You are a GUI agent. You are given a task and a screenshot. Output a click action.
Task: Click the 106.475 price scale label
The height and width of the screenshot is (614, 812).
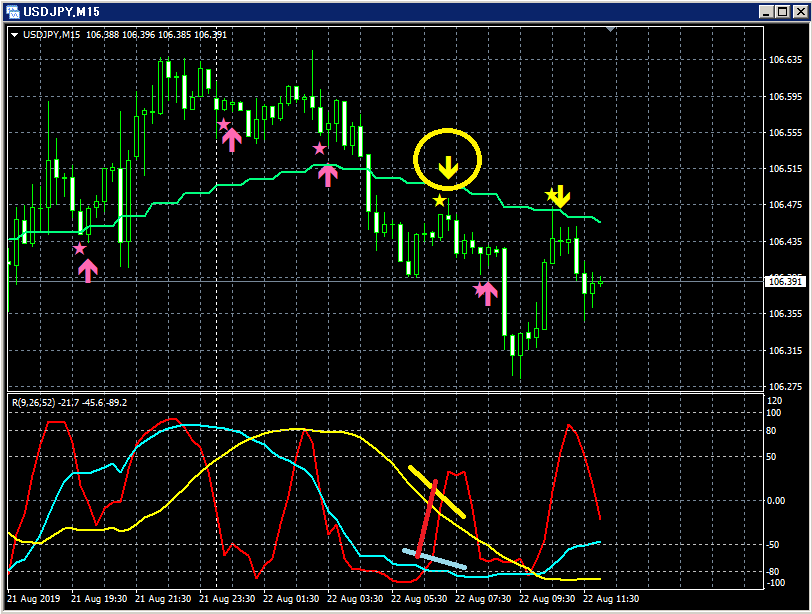tap(785, 204)
